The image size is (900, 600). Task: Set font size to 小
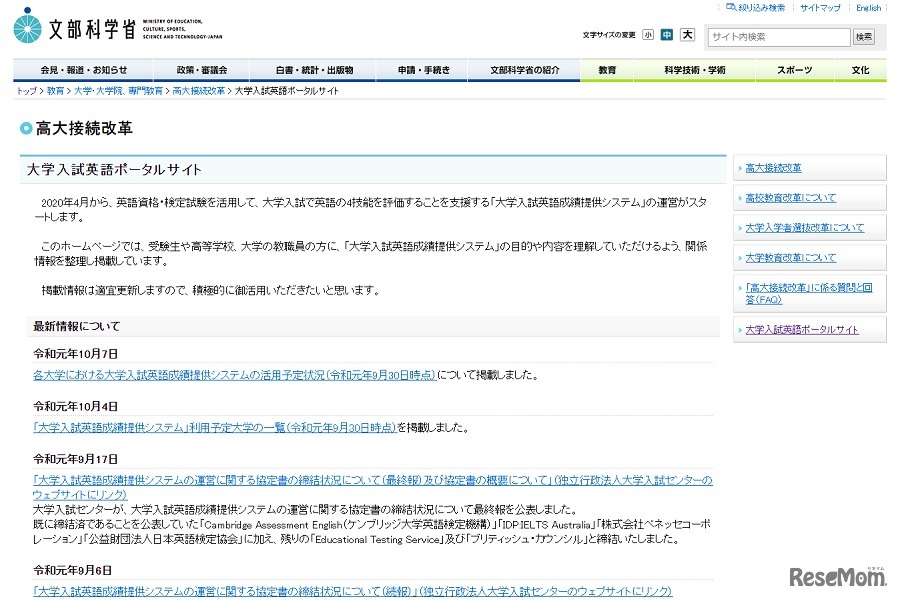(x=647, y=34)
